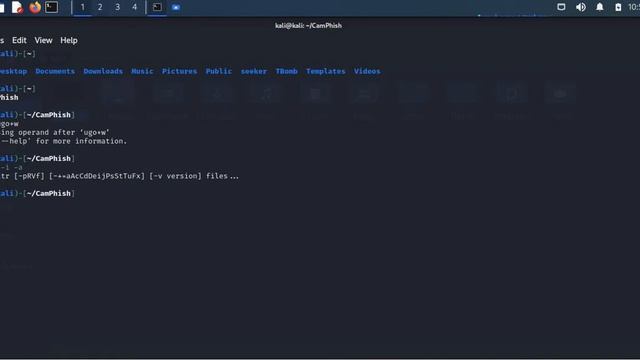Image resolution: width=640 pixels, height=360 pixels.
Task: Click the Videos directory name
Action: 367,71
